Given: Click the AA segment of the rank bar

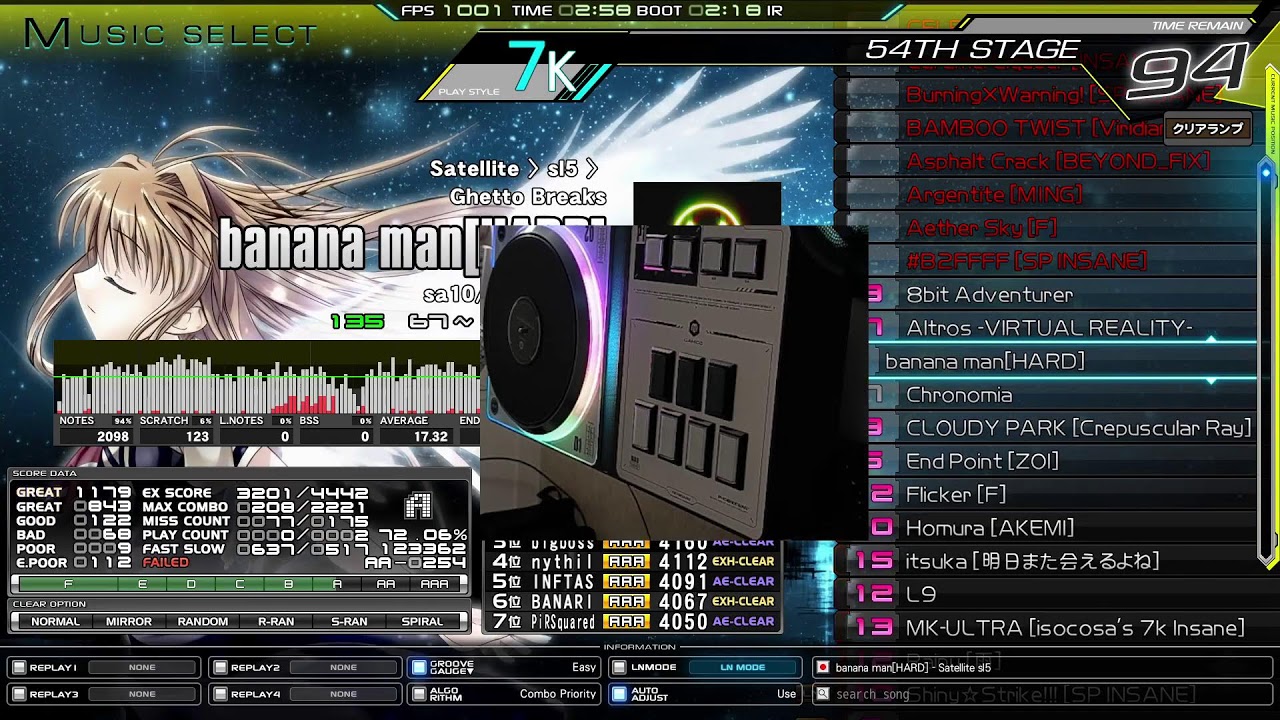Looking at the screenshot, I should click(x=386, y=584).
